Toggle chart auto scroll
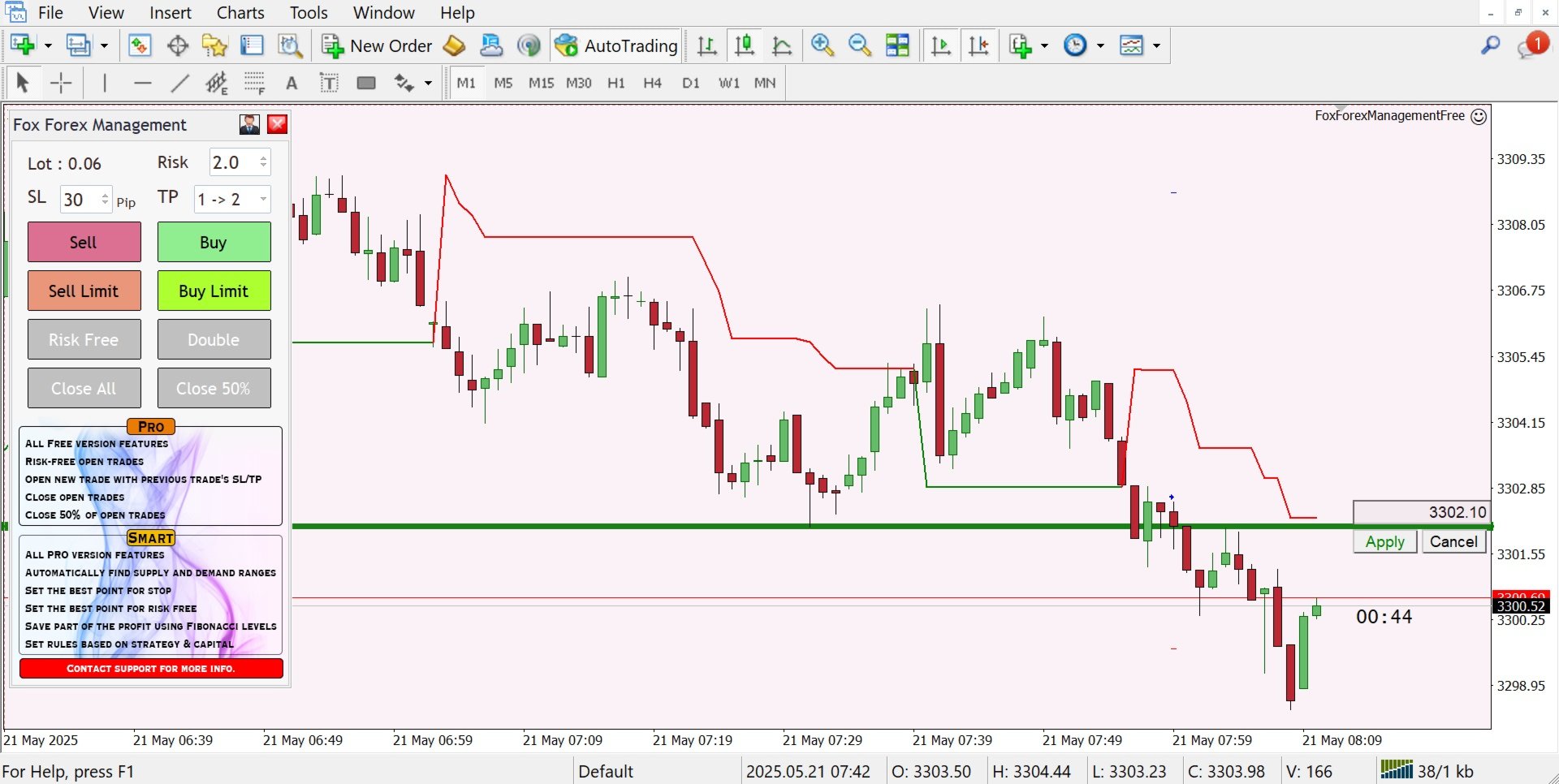The width and height of the screenshot is (1559, 784). (940, 45)
